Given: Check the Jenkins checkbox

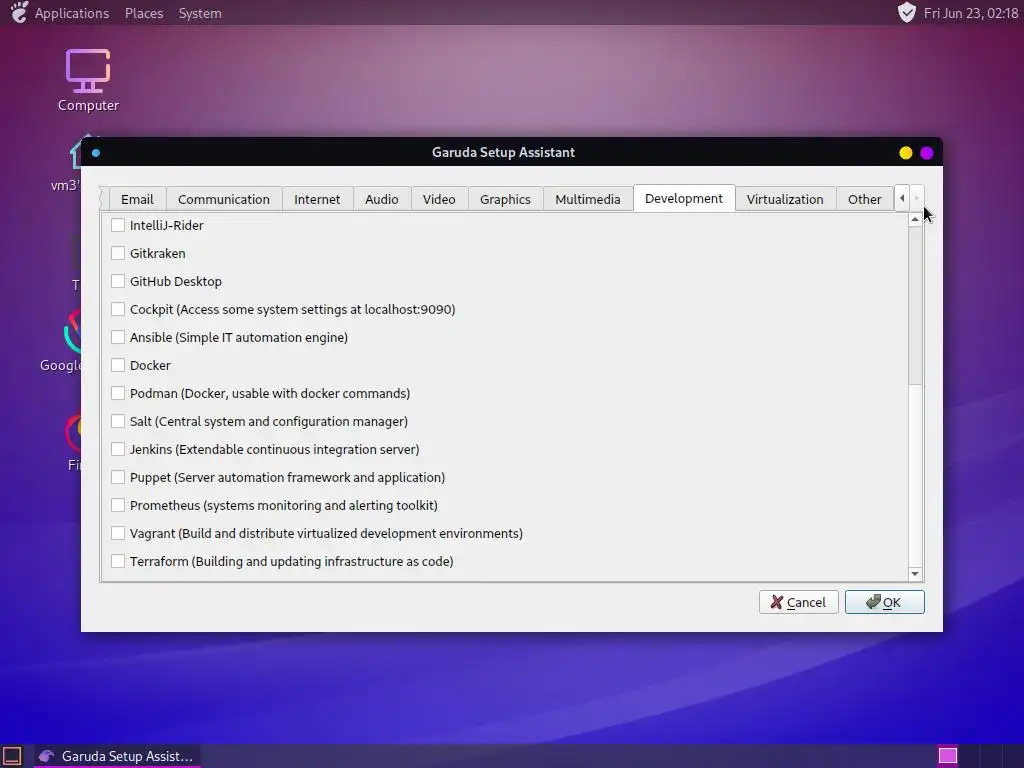Looking at the screenshot, I should [118, 450].
